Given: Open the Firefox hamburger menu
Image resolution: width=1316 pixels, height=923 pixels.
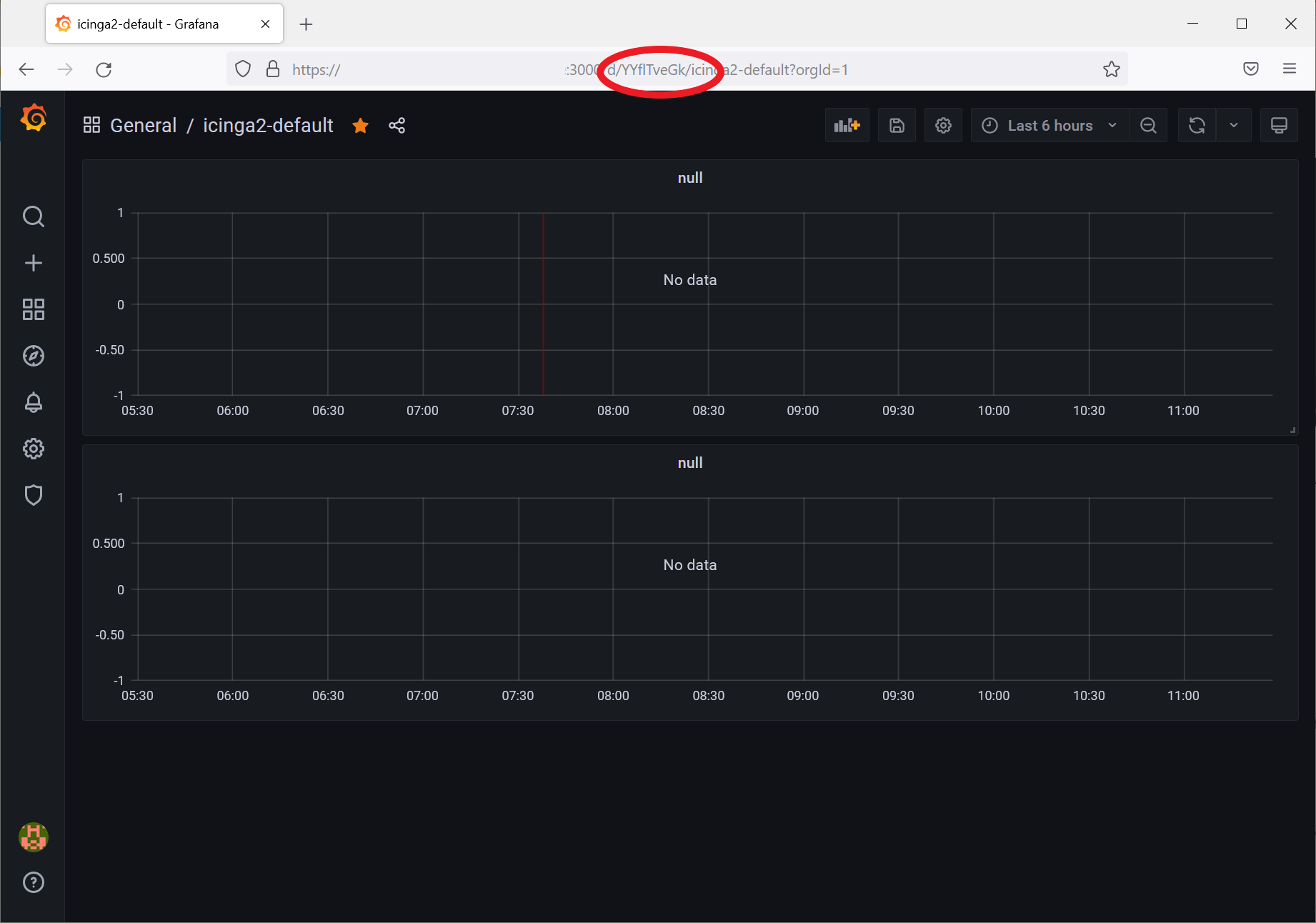Looking at the screenshot, I should (1290, 69).
